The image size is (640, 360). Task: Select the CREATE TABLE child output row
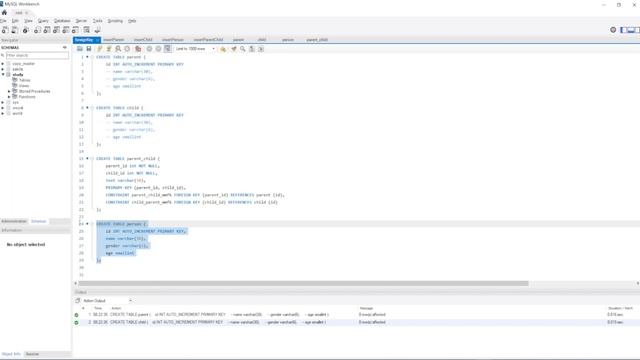point(356,322)
